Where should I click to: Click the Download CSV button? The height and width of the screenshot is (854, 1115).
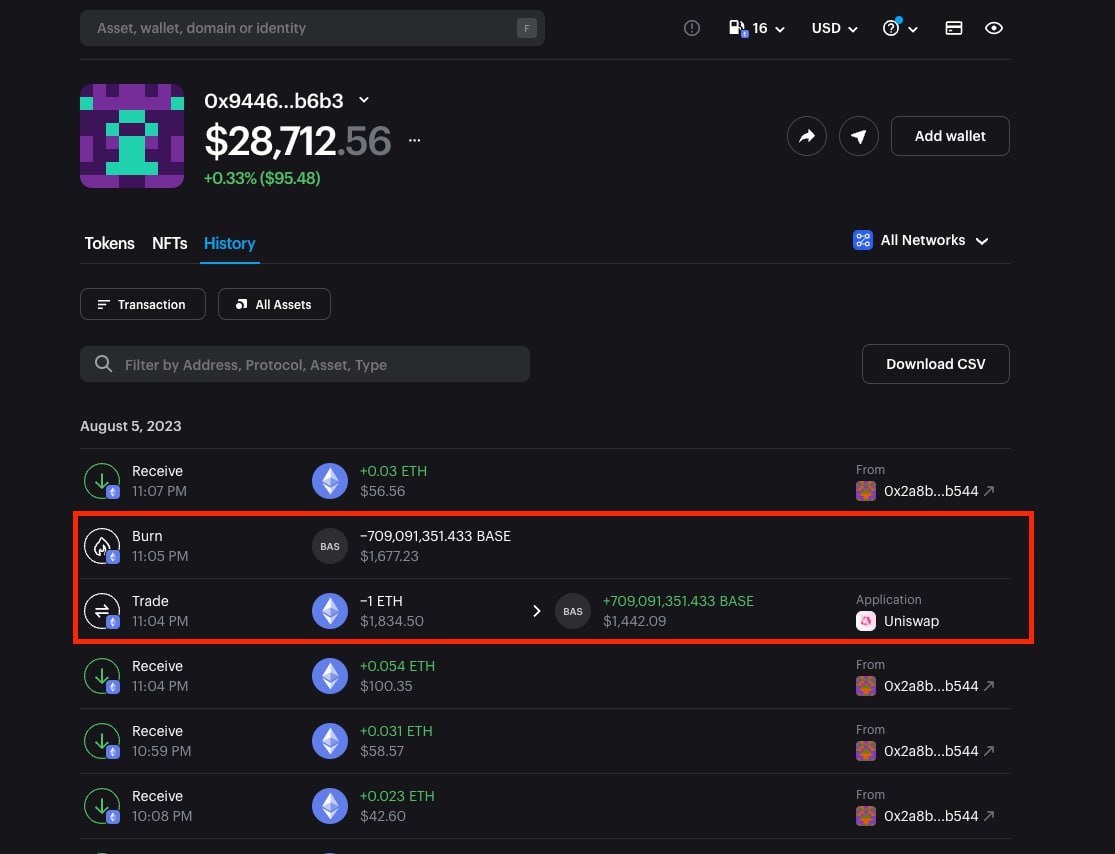(x=935, y=364)
